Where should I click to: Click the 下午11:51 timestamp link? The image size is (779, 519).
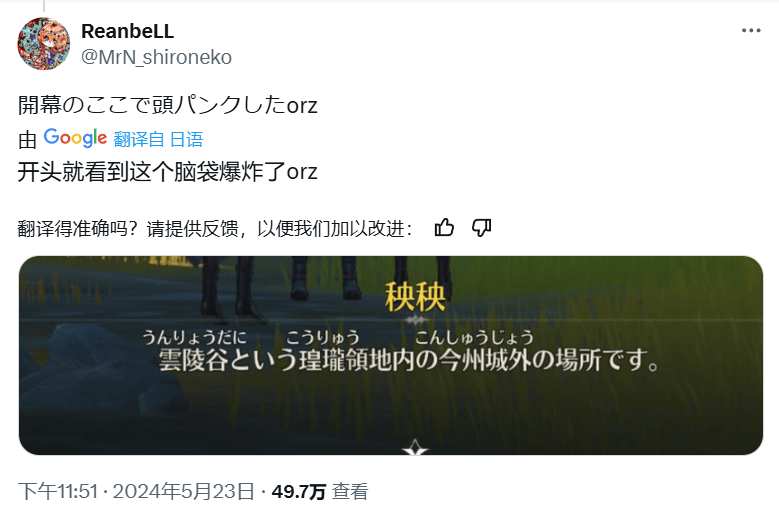(58, 492)
